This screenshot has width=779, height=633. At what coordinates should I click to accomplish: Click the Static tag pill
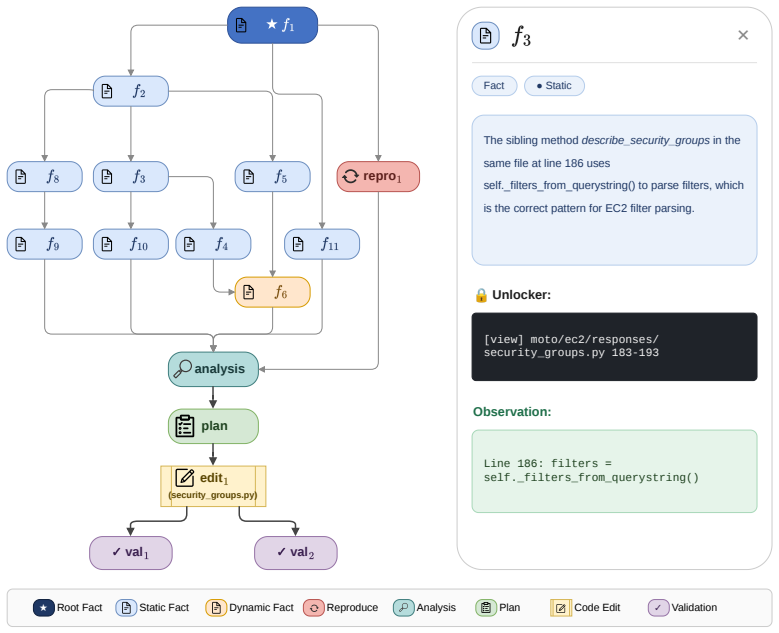pos(554,85)
